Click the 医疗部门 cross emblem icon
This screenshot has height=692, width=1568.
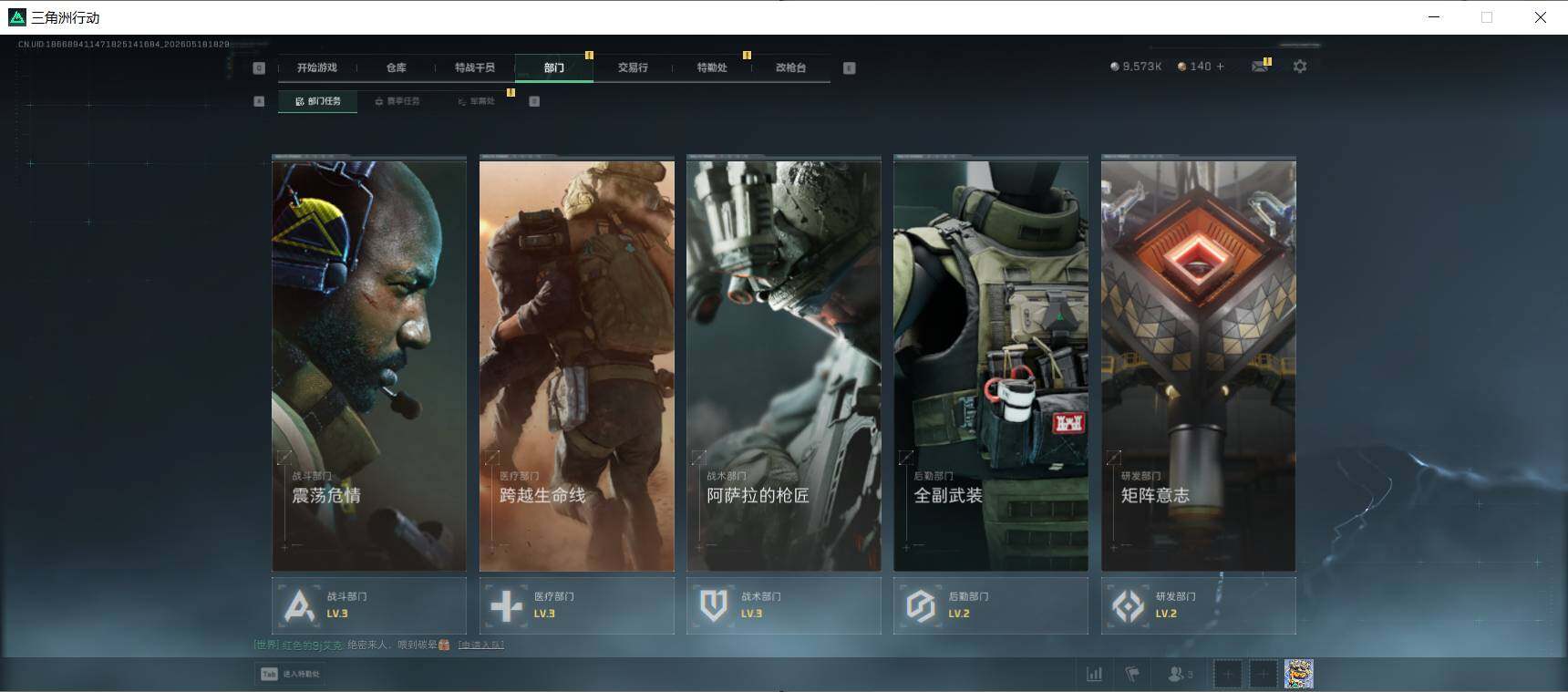click(x=506, y=605)
